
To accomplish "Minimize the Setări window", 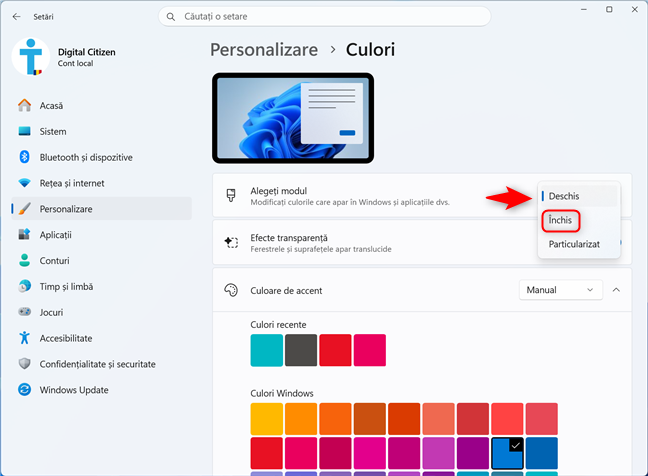I will [x=584, y=9].
